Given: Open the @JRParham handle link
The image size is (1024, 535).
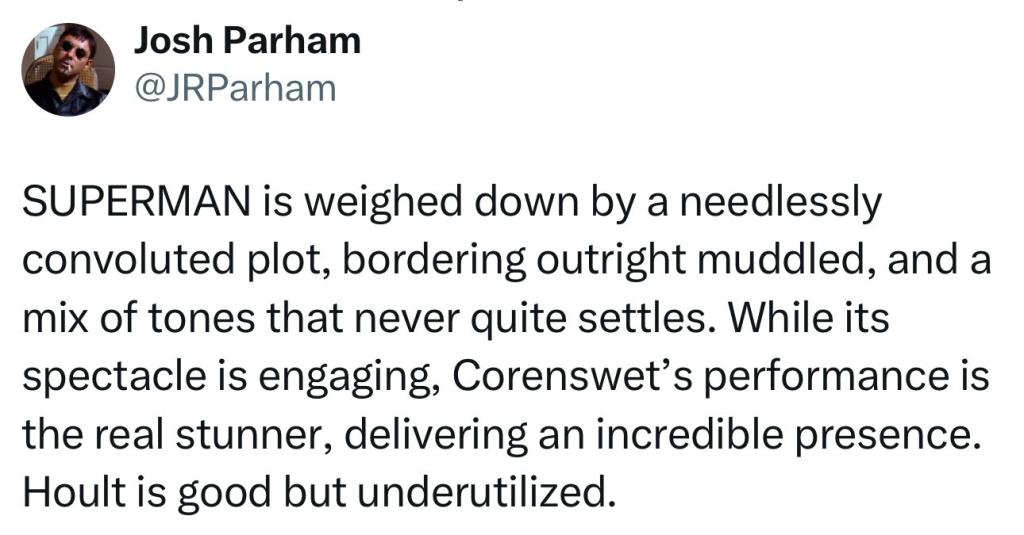Looking at the screenshot, I should click(x=235, y=89).
